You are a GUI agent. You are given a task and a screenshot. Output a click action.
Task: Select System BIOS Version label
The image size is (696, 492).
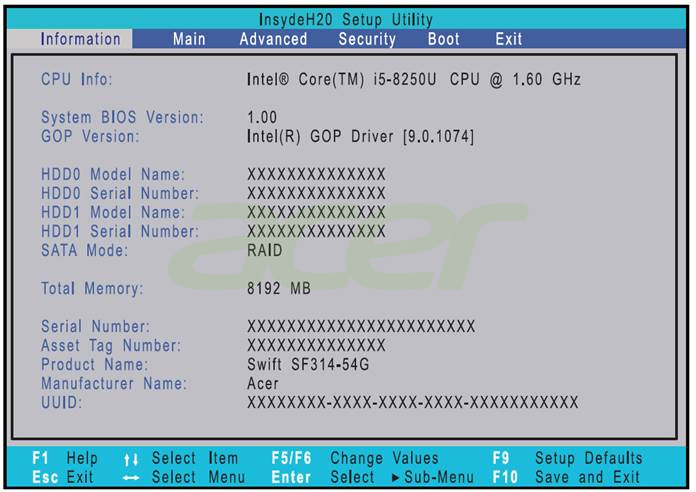click(x=122, y=117)
